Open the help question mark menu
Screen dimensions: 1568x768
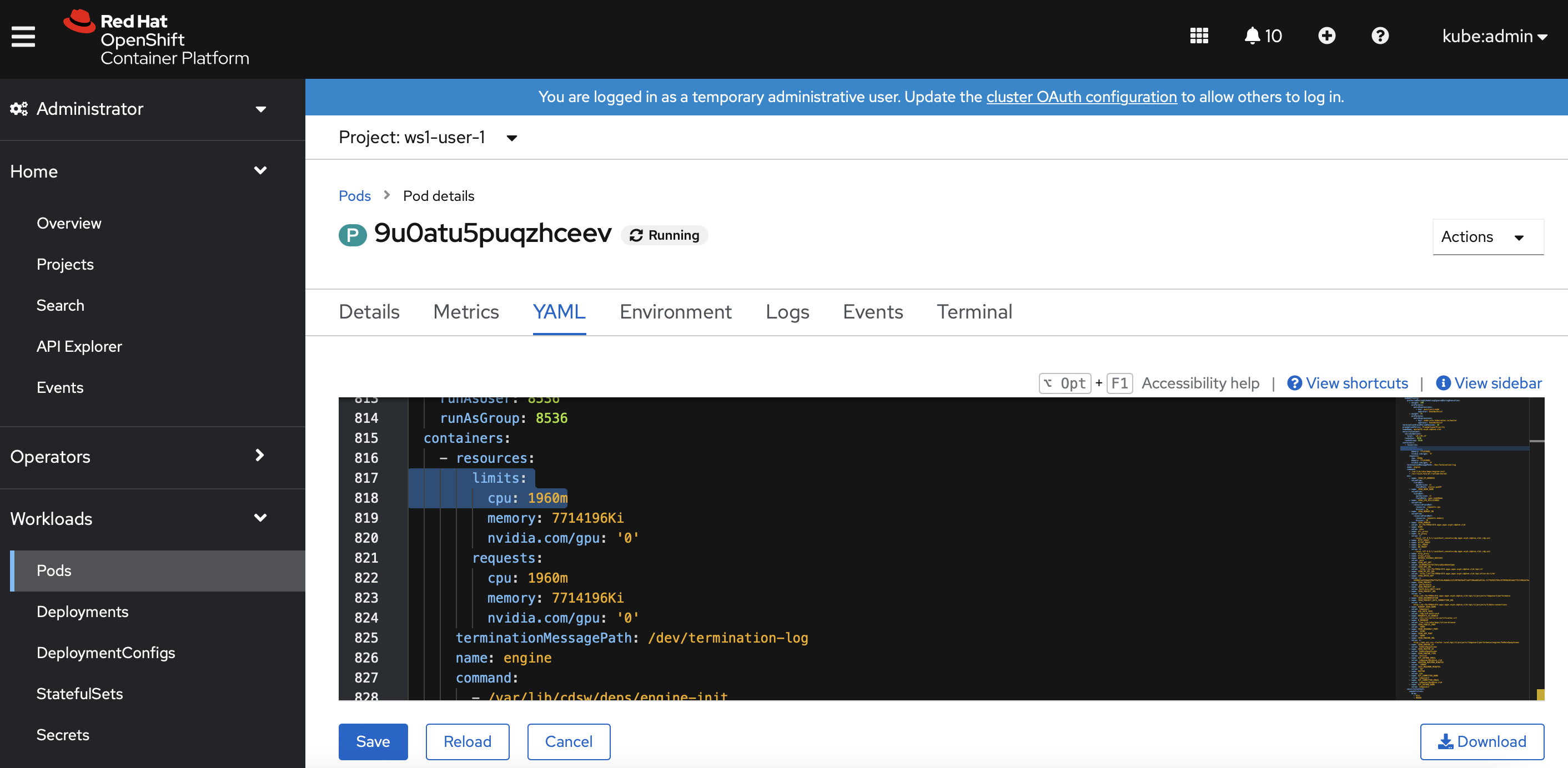(1379, 36)
